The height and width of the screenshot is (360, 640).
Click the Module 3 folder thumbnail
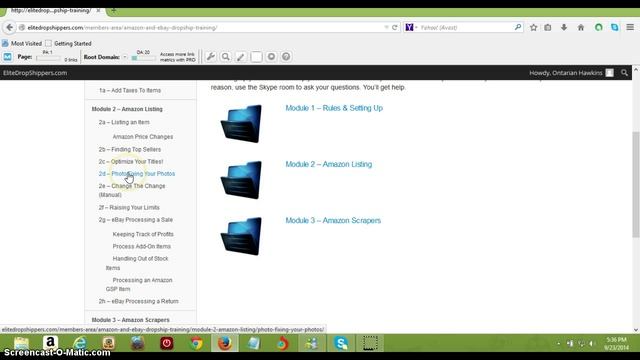[241, 236]
